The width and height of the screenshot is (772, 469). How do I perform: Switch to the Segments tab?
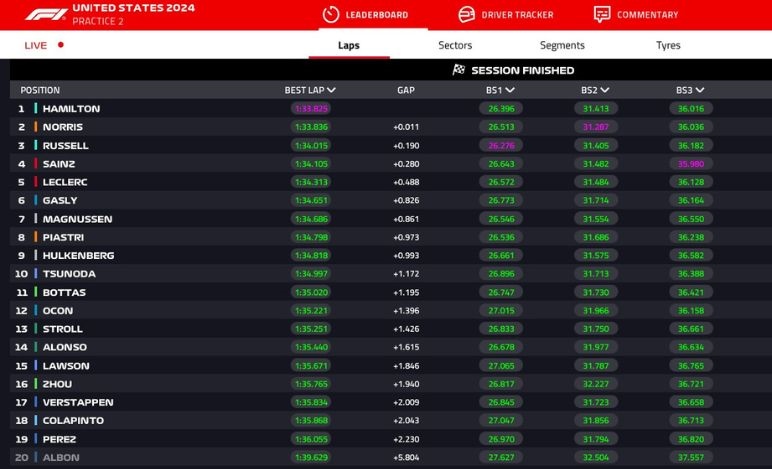[x=562, y=45]
